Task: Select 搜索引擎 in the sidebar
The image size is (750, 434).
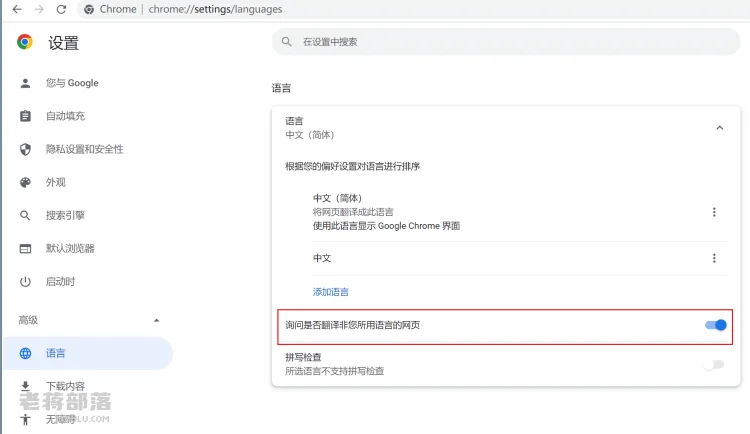Action: click(x=65, y=215)
